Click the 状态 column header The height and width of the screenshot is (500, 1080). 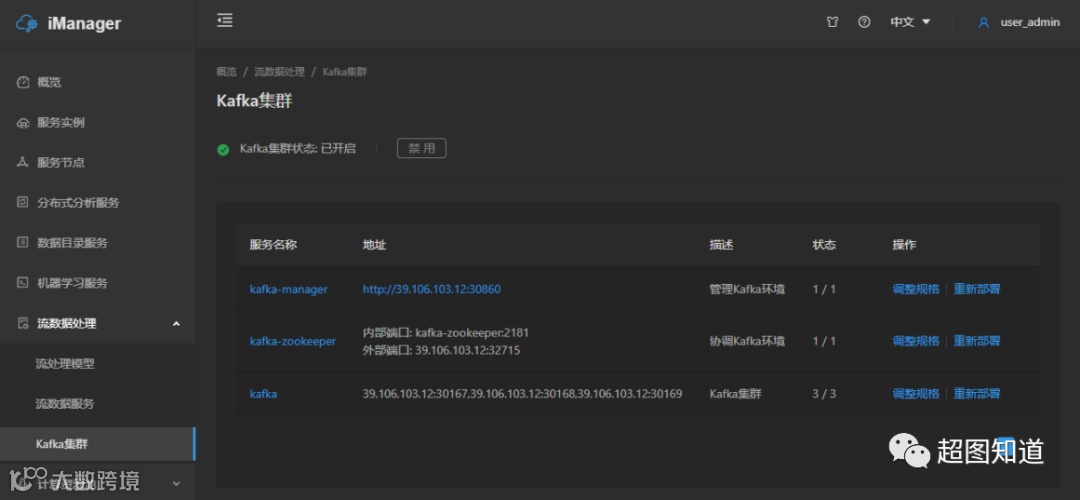click(824, 244)
